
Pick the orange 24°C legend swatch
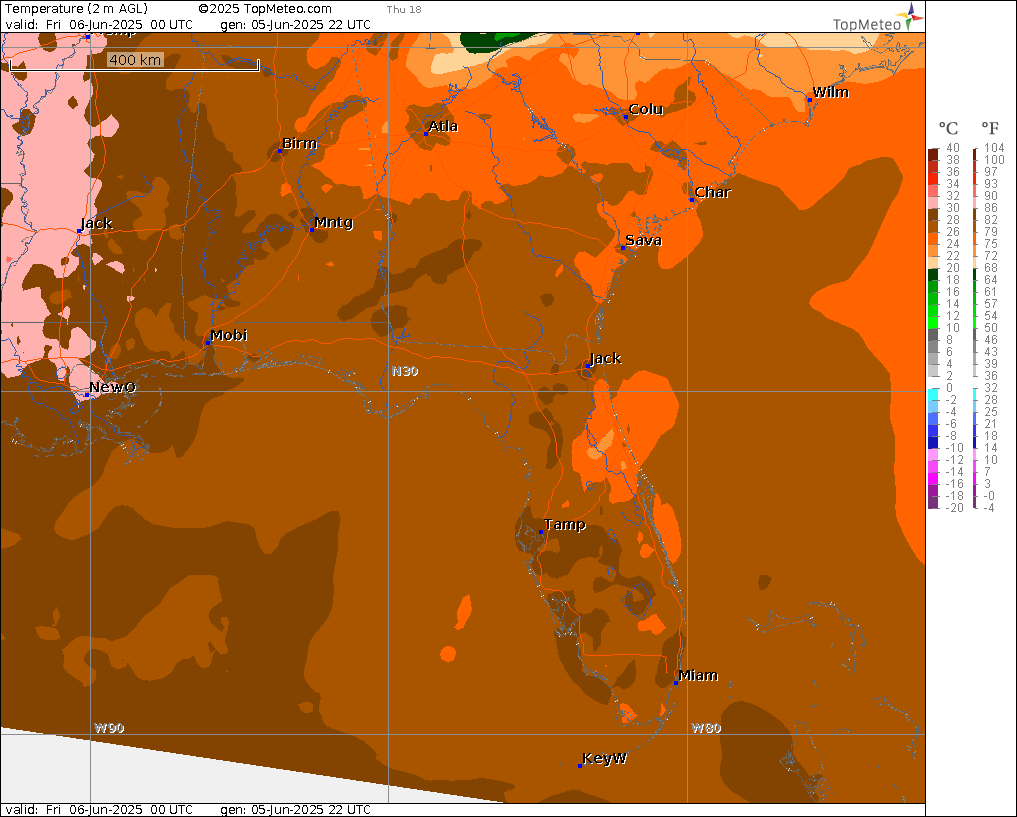pyautogui.click(x=933, y=239)
